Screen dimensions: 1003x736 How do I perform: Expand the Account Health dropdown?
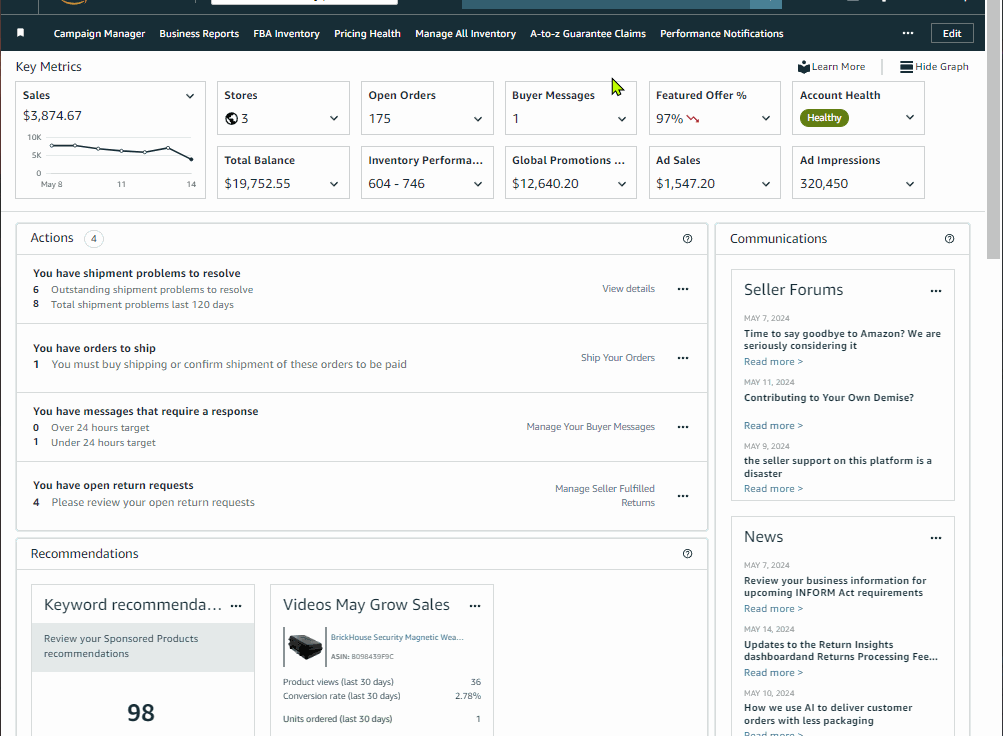[910, 118]
